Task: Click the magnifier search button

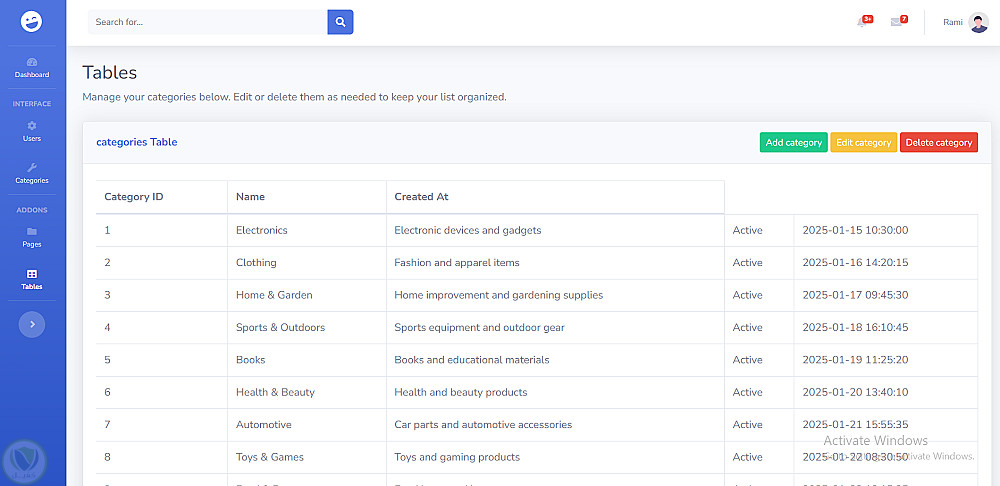Action: [x=340, y=22]
